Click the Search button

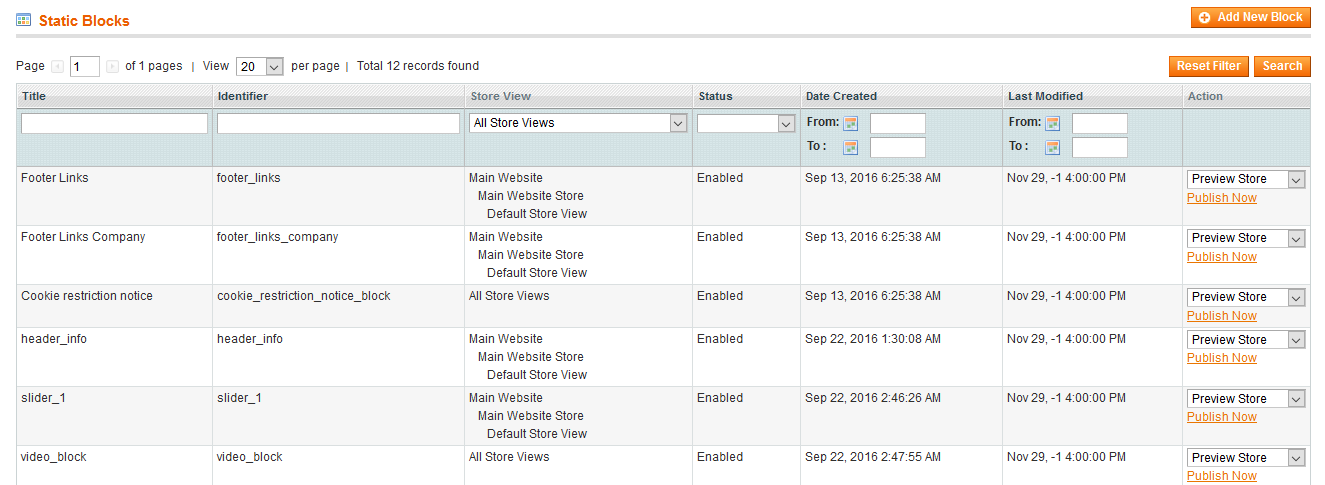1282,66
